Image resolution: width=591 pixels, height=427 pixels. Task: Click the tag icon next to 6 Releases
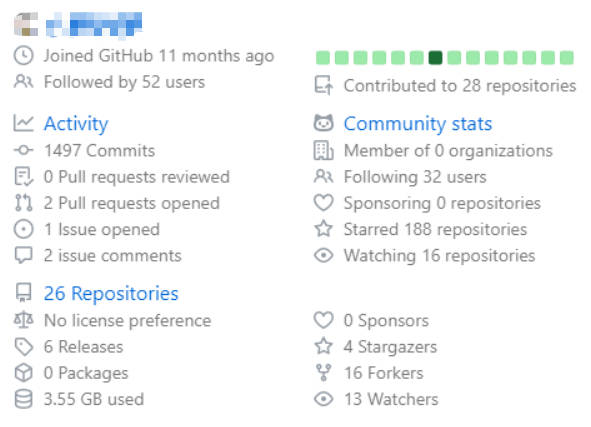point(23,347)
